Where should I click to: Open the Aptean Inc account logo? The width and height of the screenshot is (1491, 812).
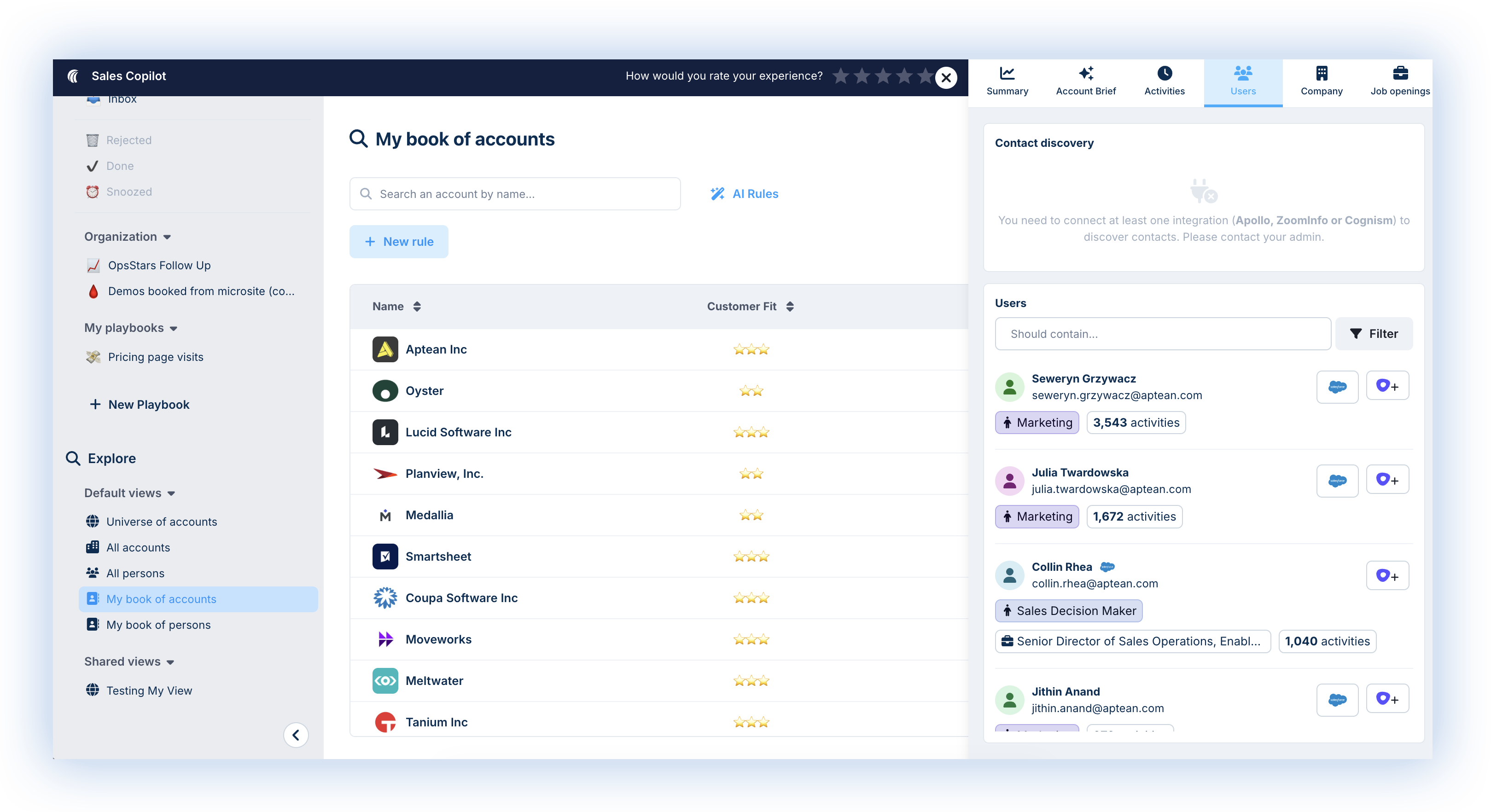[385, 349]
